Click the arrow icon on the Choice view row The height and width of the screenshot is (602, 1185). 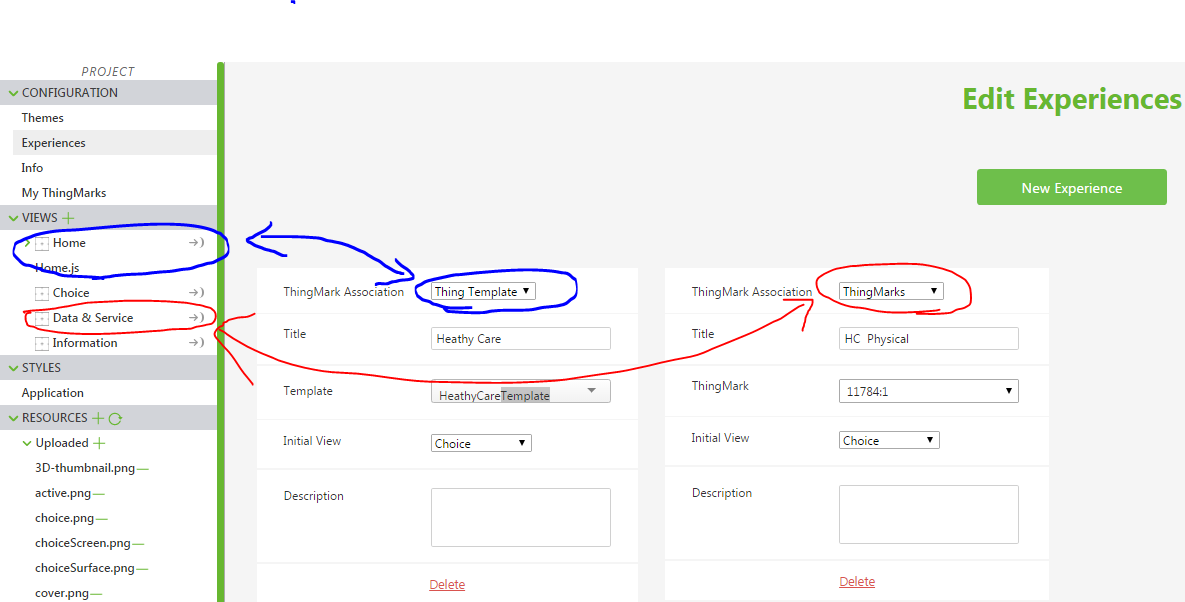click(x=196, y=292)
